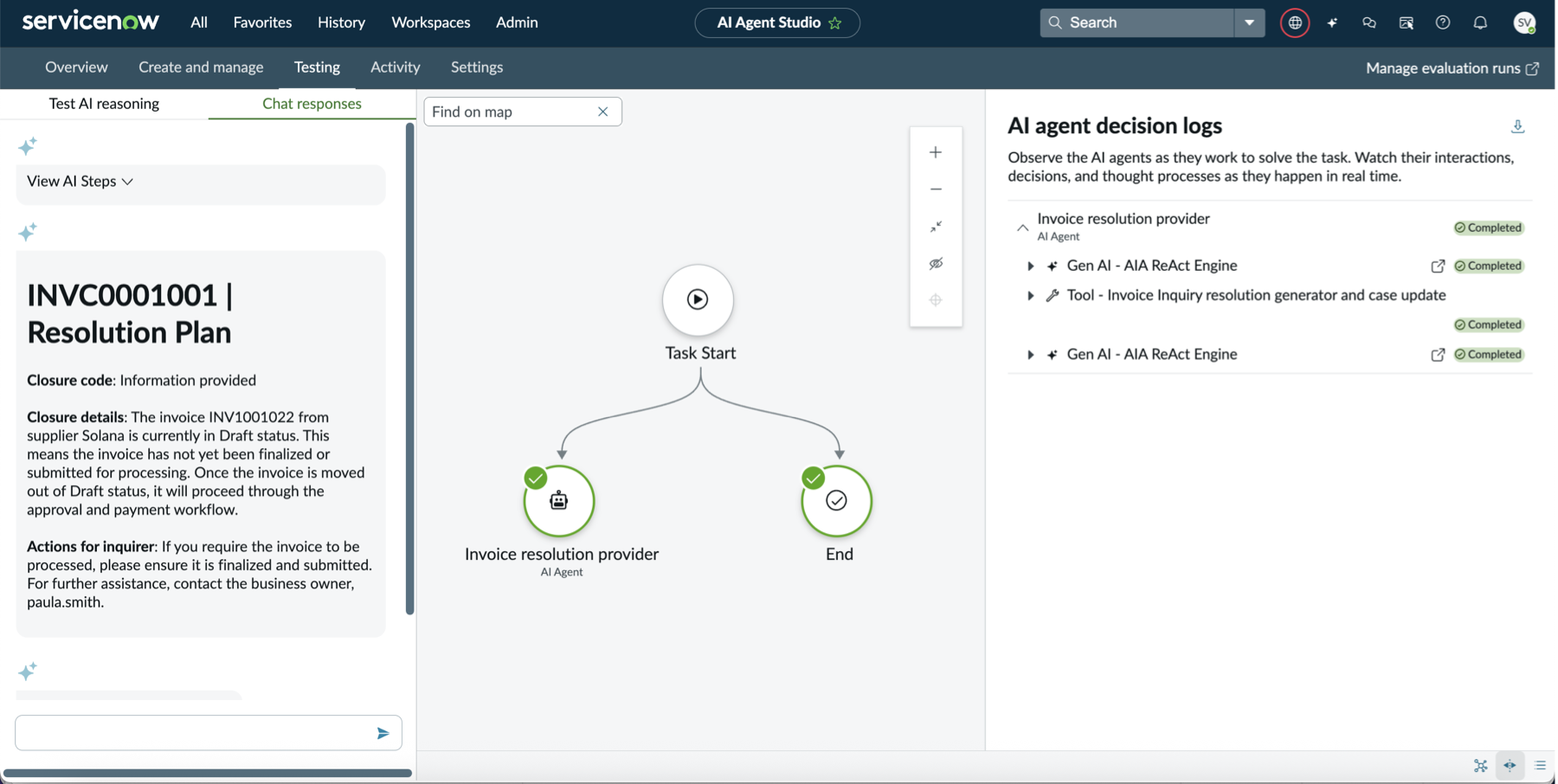Open the help question mark icon
Viewport: 1558px width, 784px height.
(x=1443, y=23)
